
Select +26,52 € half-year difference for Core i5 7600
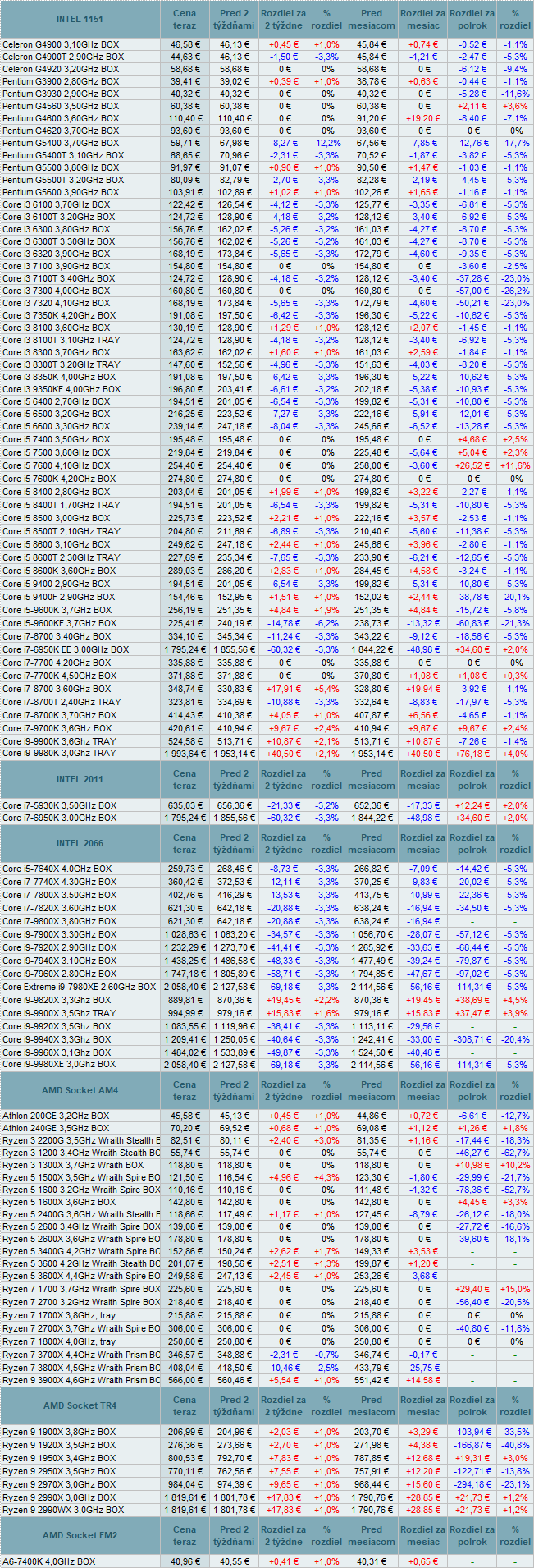[x=472, y=465]
